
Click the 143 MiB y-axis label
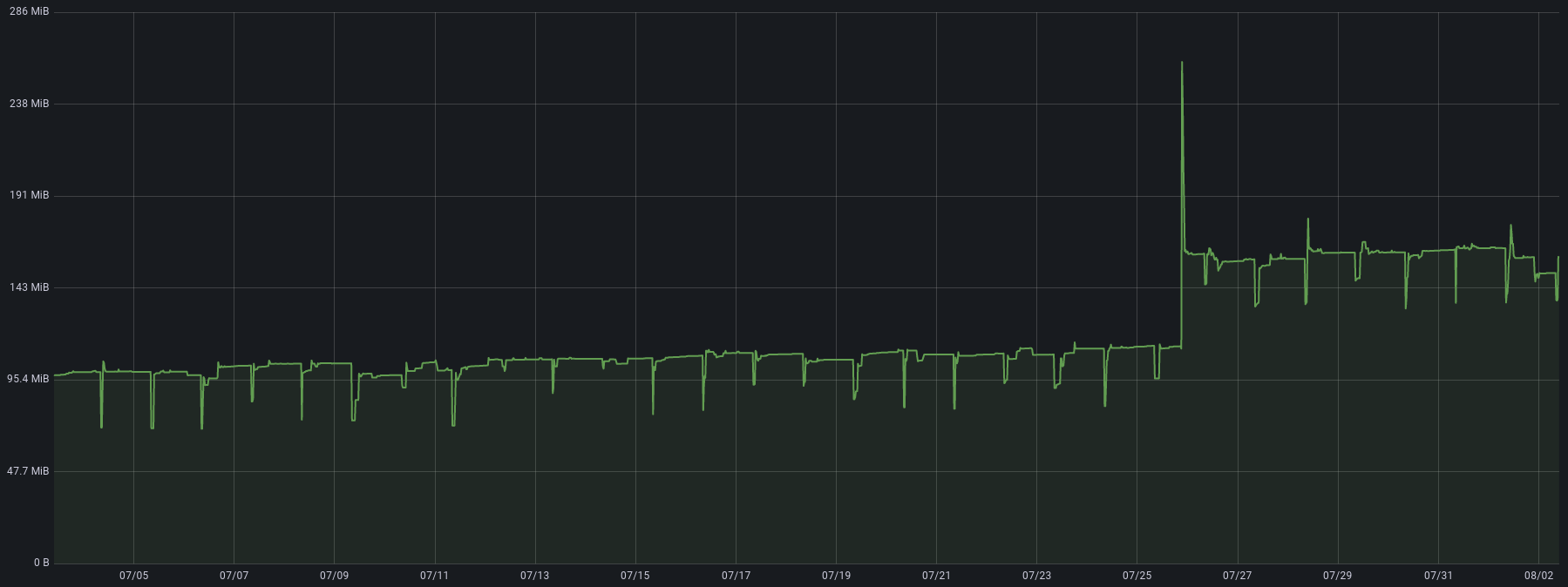click(x=29, y=287)
